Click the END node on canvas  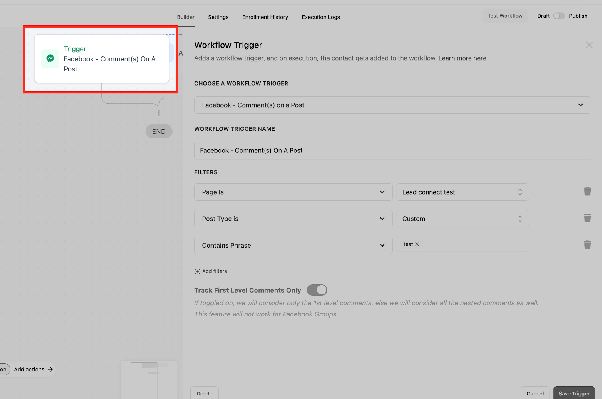(x=159, y=131)
